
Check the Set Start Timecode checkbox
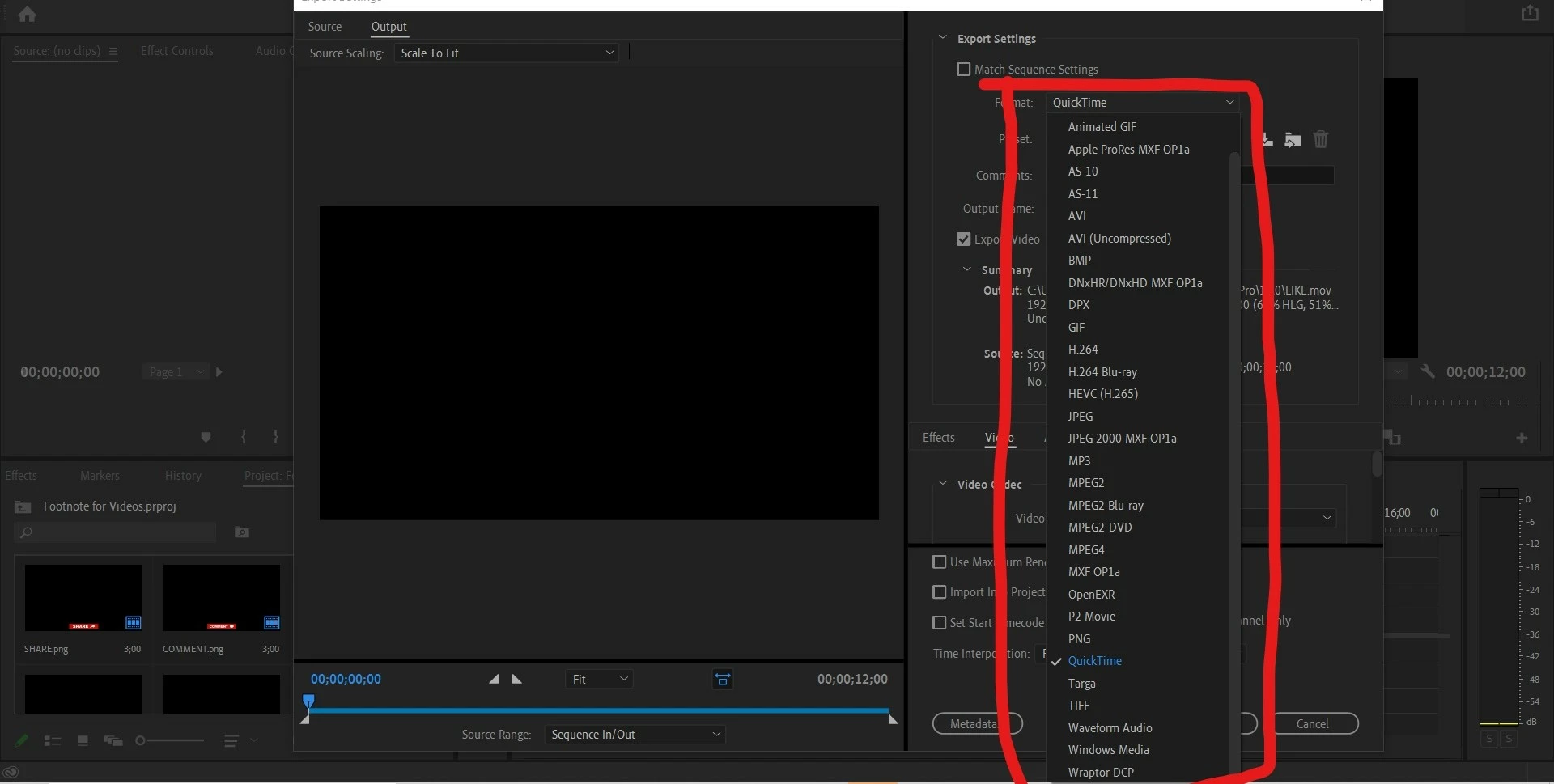click(940, 623)
